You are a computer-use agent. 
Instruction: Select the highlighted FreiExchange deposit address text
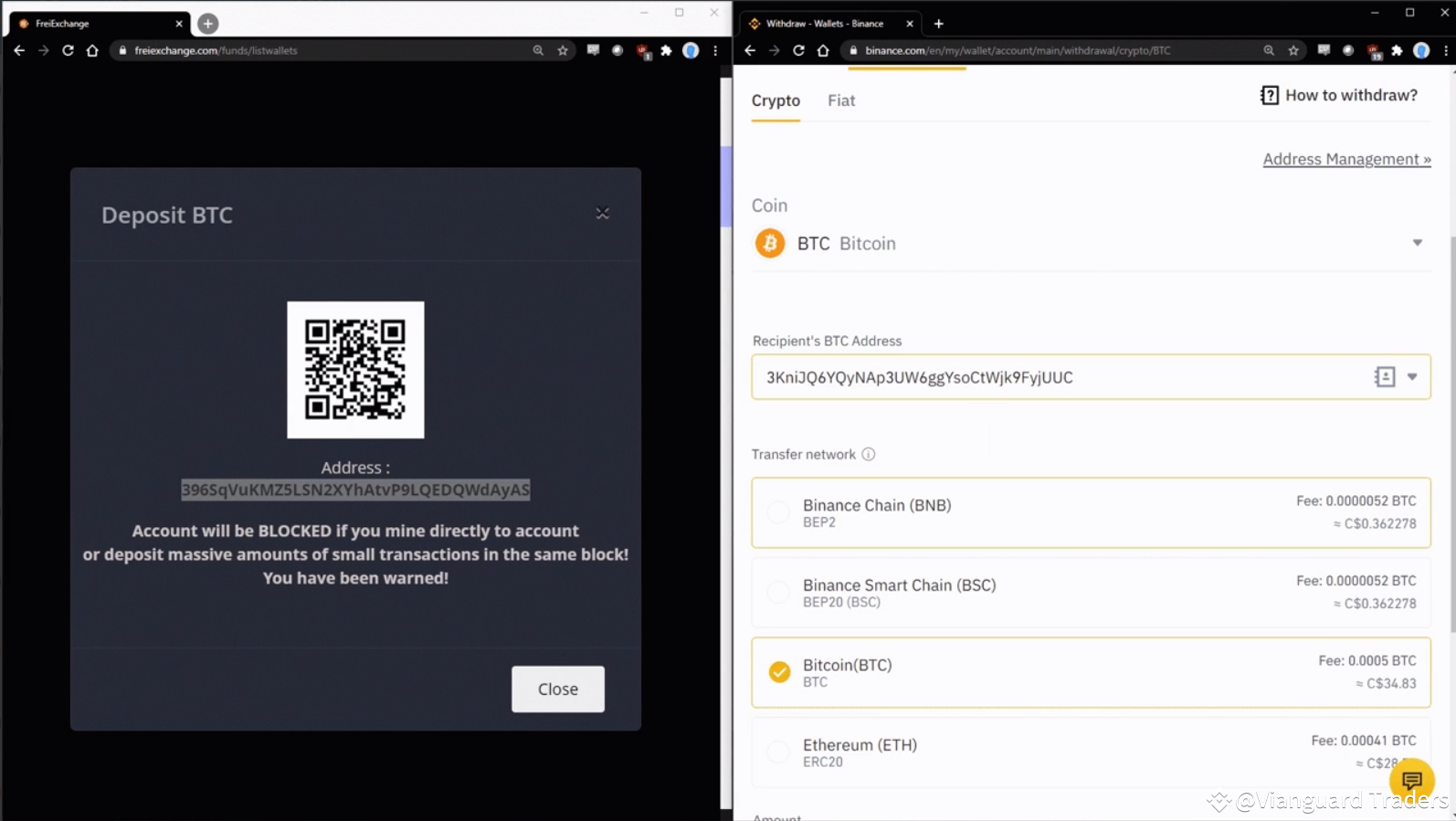[x=355, y=489]
